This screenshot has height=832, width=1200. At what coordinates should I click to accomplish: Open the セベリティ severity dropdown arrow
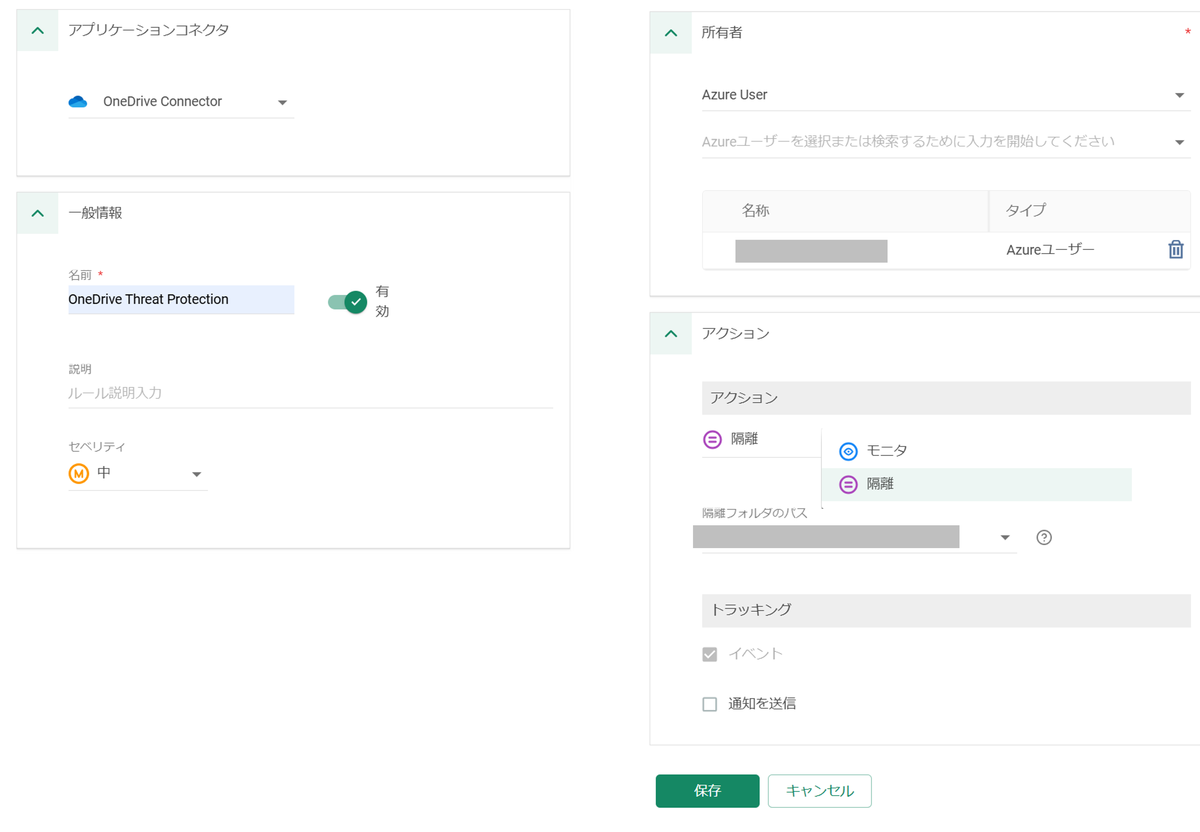[x=197, y=474]
